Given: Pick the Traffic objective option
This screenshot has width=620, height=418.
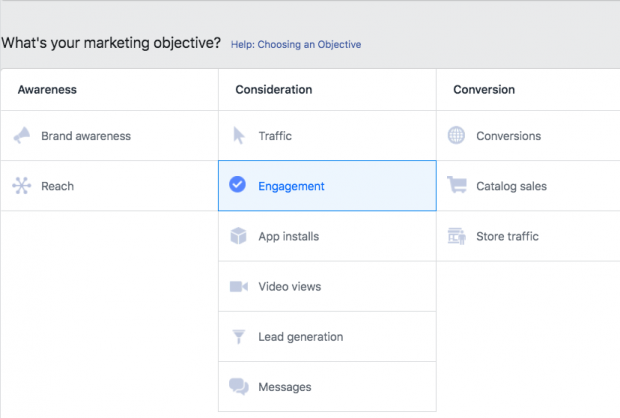Looking at the screenshot, I should coord(275,136).
